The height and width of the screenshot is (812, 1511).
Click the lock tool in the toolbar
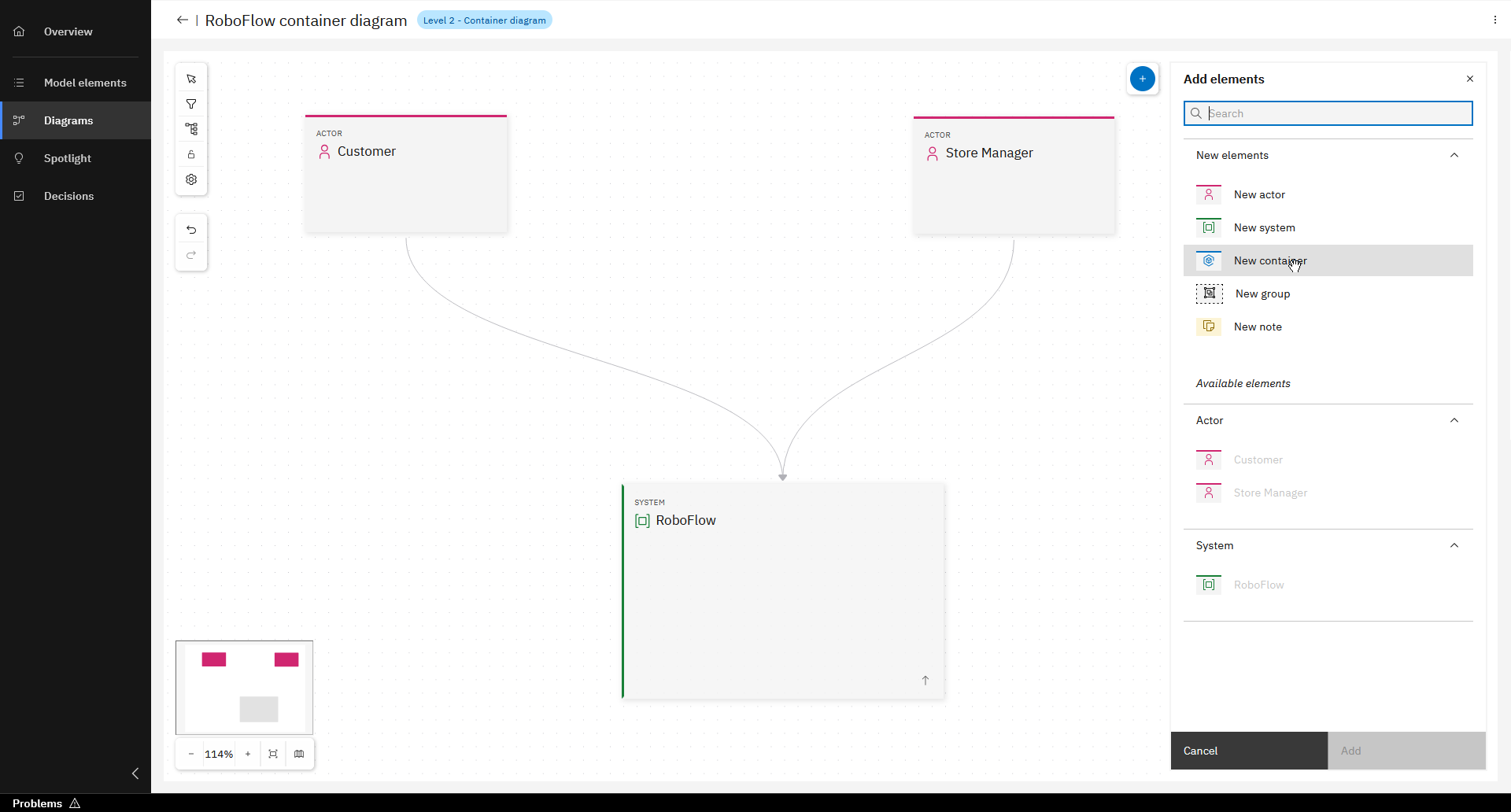190,154
